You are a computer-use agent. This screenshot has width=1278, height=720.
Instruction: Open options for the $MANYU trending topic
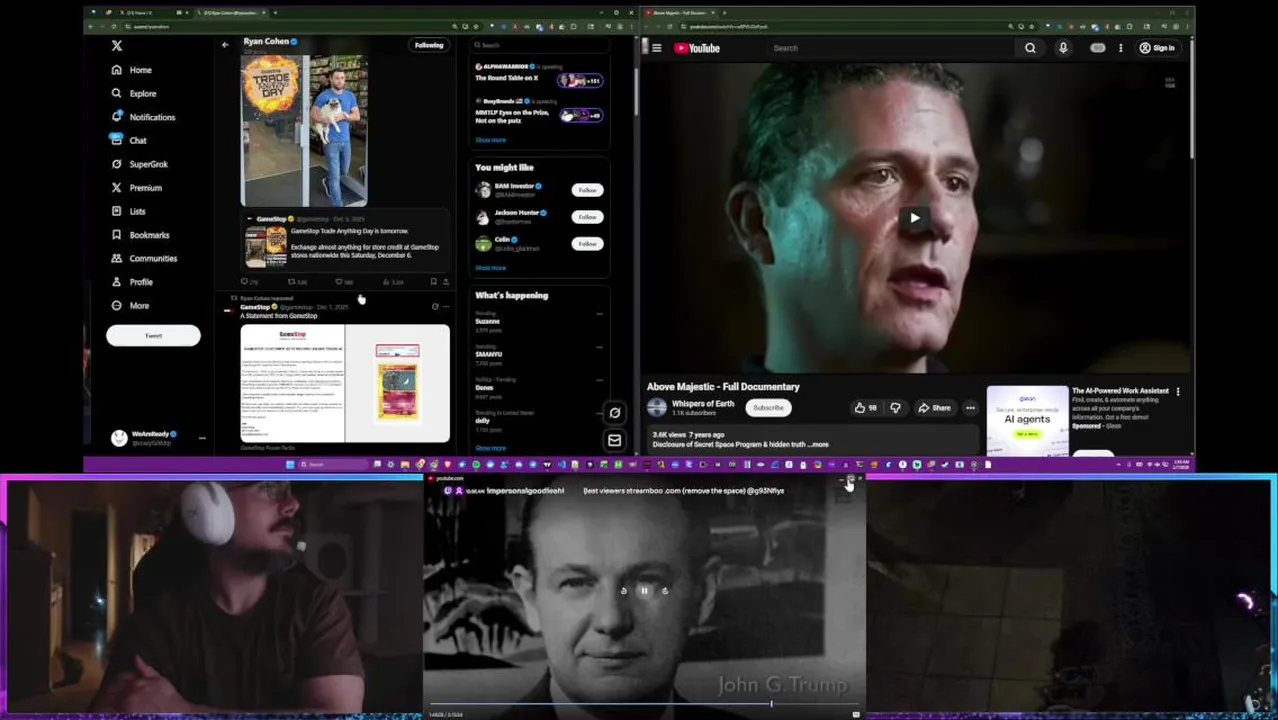click(599, 347)
